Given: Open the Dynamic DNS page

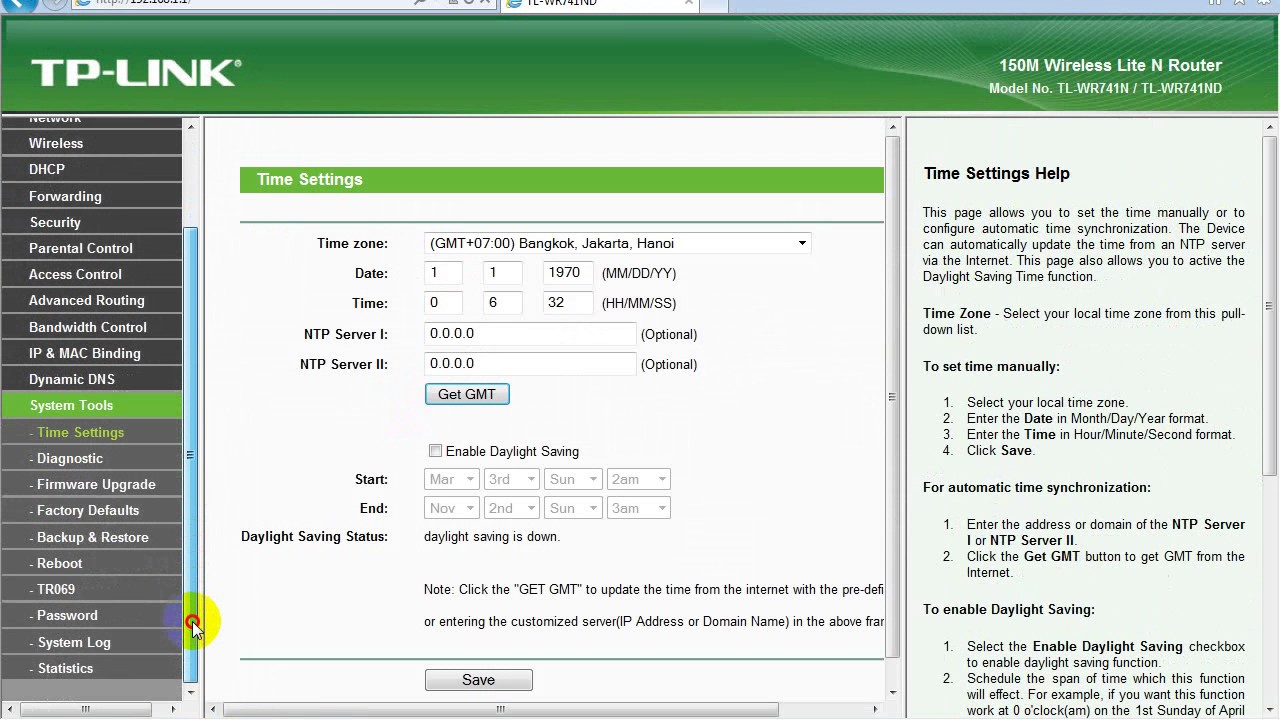Looking at the screenshot, I should [x=92, y=379].
